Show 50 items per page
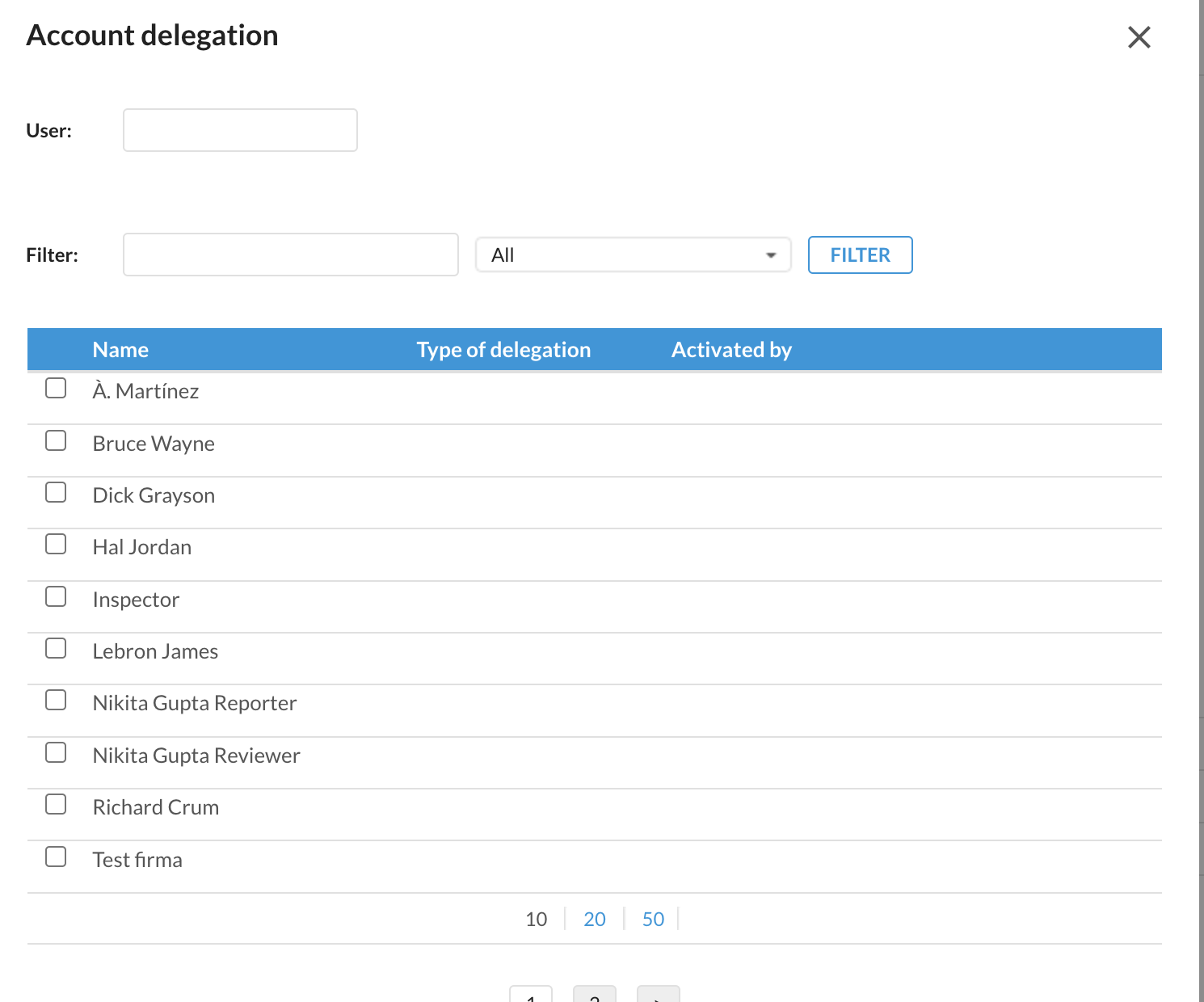Screen dimensions: 1204x1002 pos(653,919)
